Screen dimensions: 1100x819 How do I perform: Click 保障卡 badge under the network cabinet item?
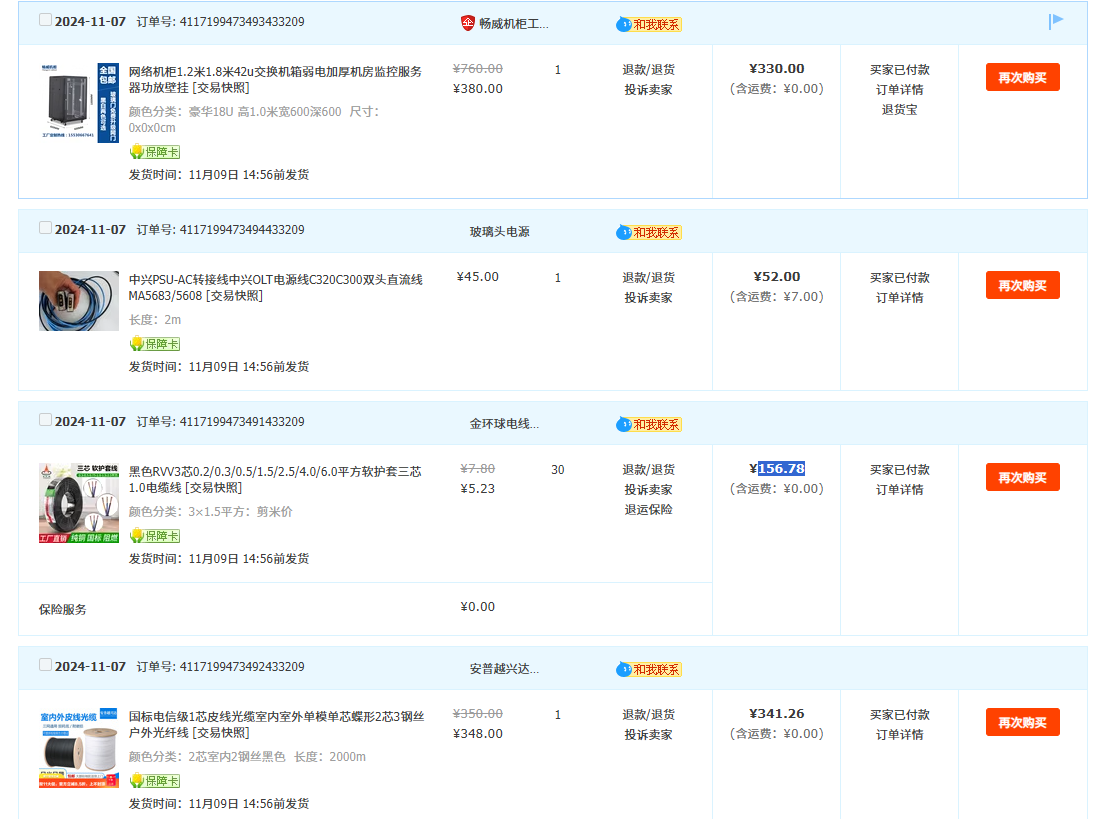tap(155, 152)
